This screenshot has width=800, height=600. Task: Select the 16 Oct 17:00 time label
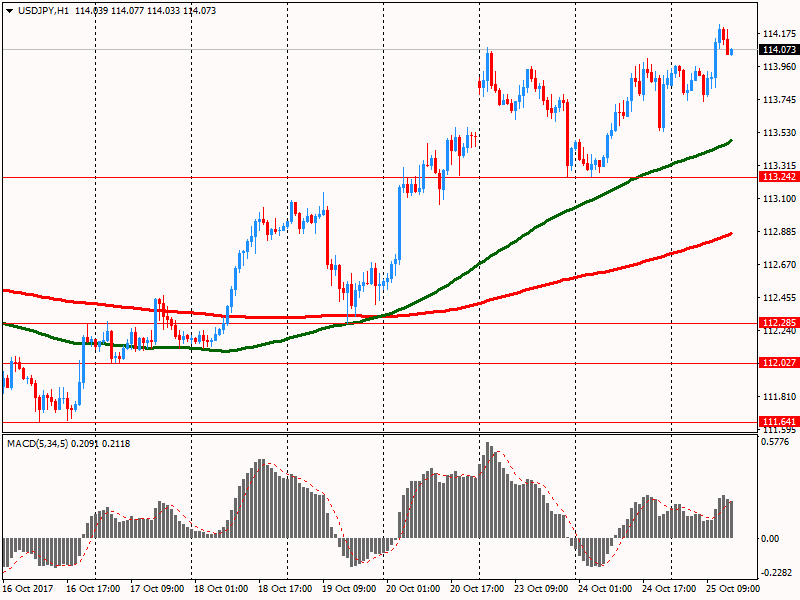93,588
